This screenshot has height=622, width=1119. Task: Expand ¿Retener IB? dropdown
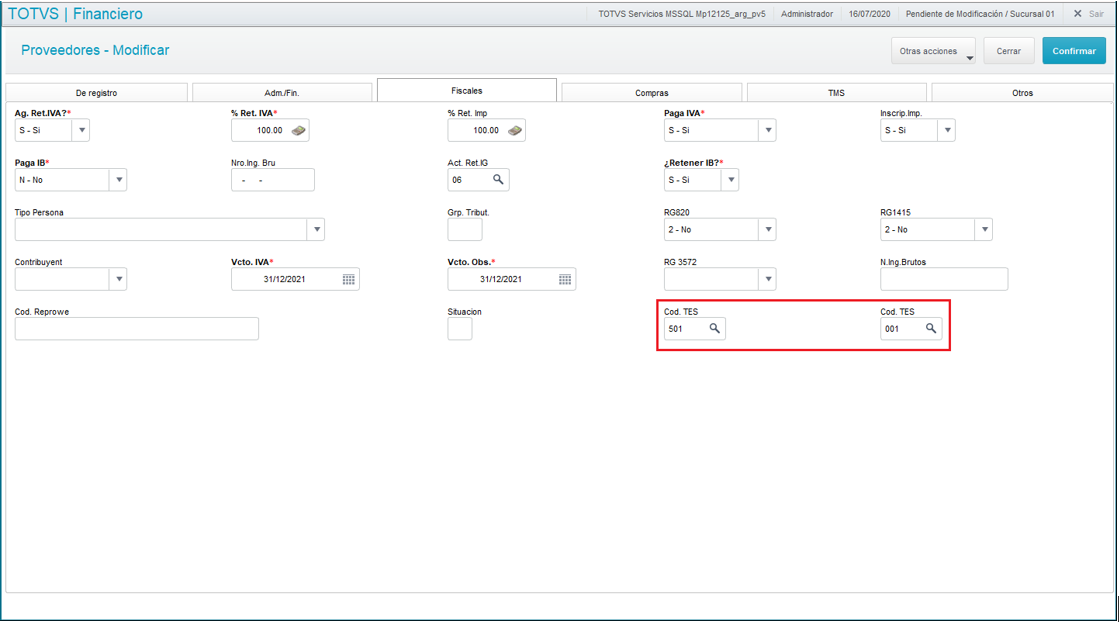pos(731,180)
